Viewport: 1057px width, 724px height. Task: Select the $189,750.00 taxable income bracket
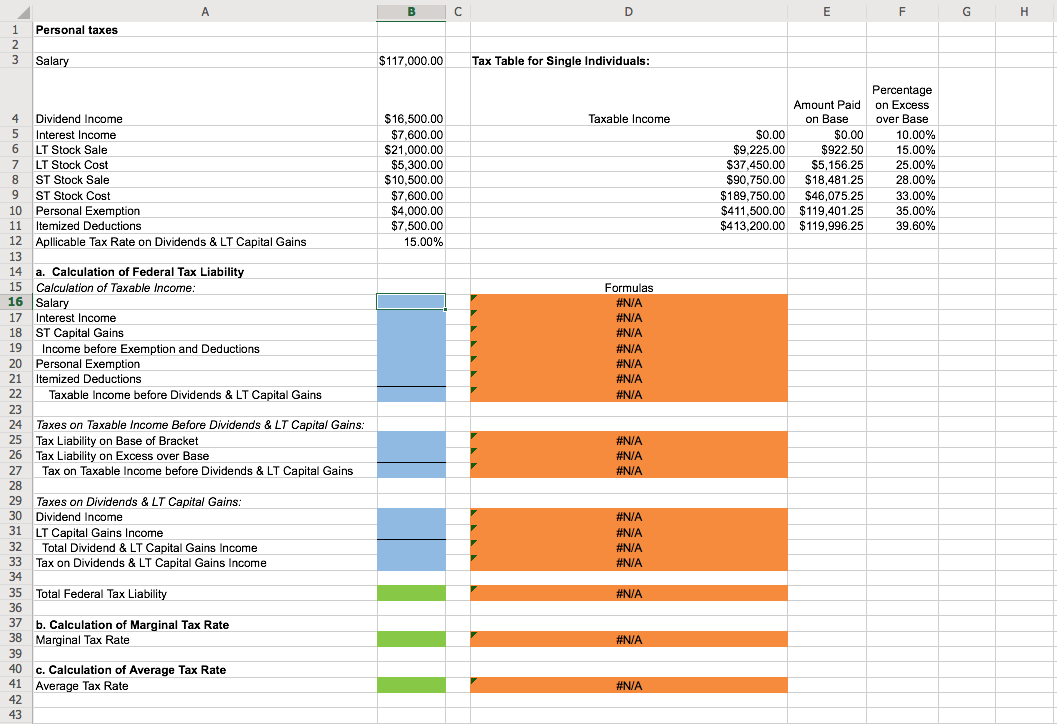(x=628, y=195)
